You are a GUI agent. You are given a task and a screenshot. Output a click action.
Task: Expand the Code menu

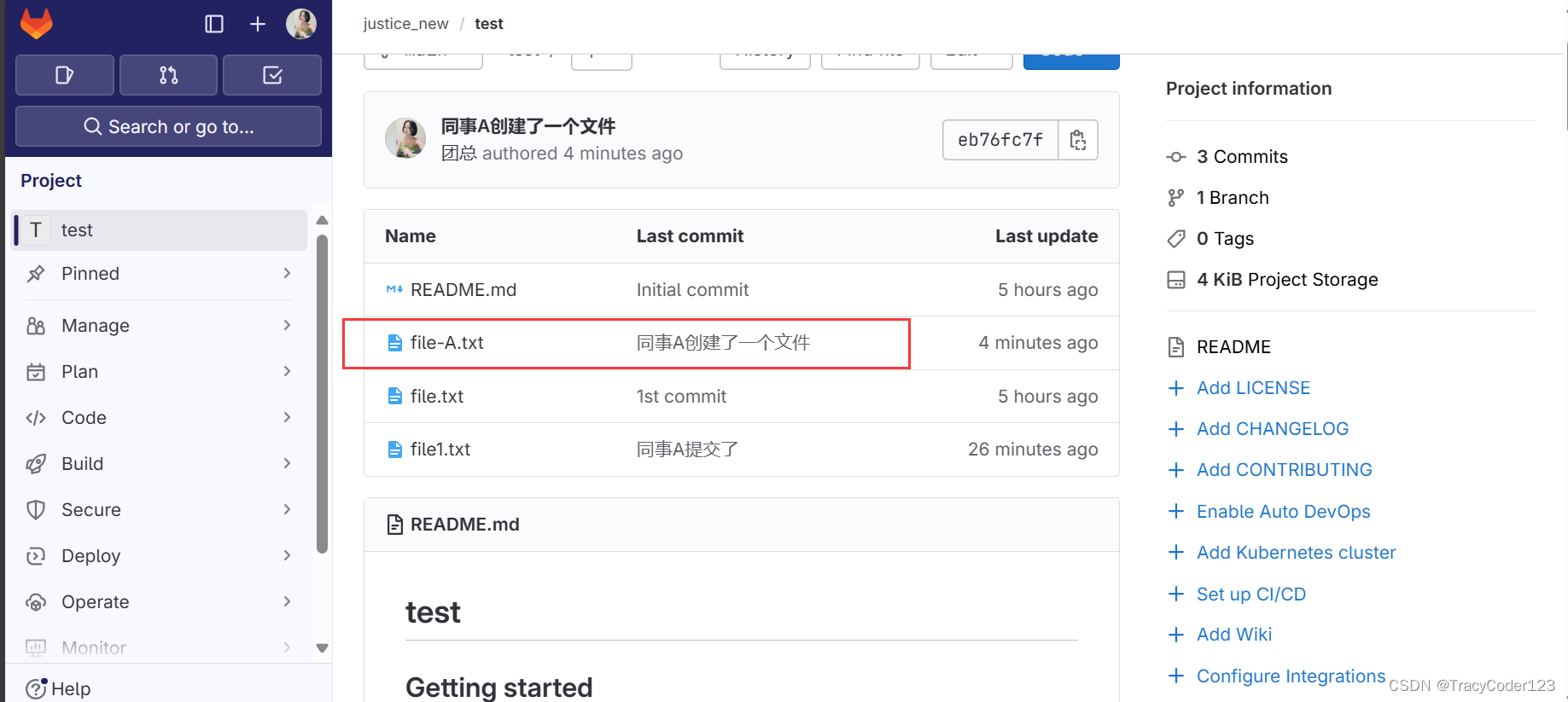point(160,418)
